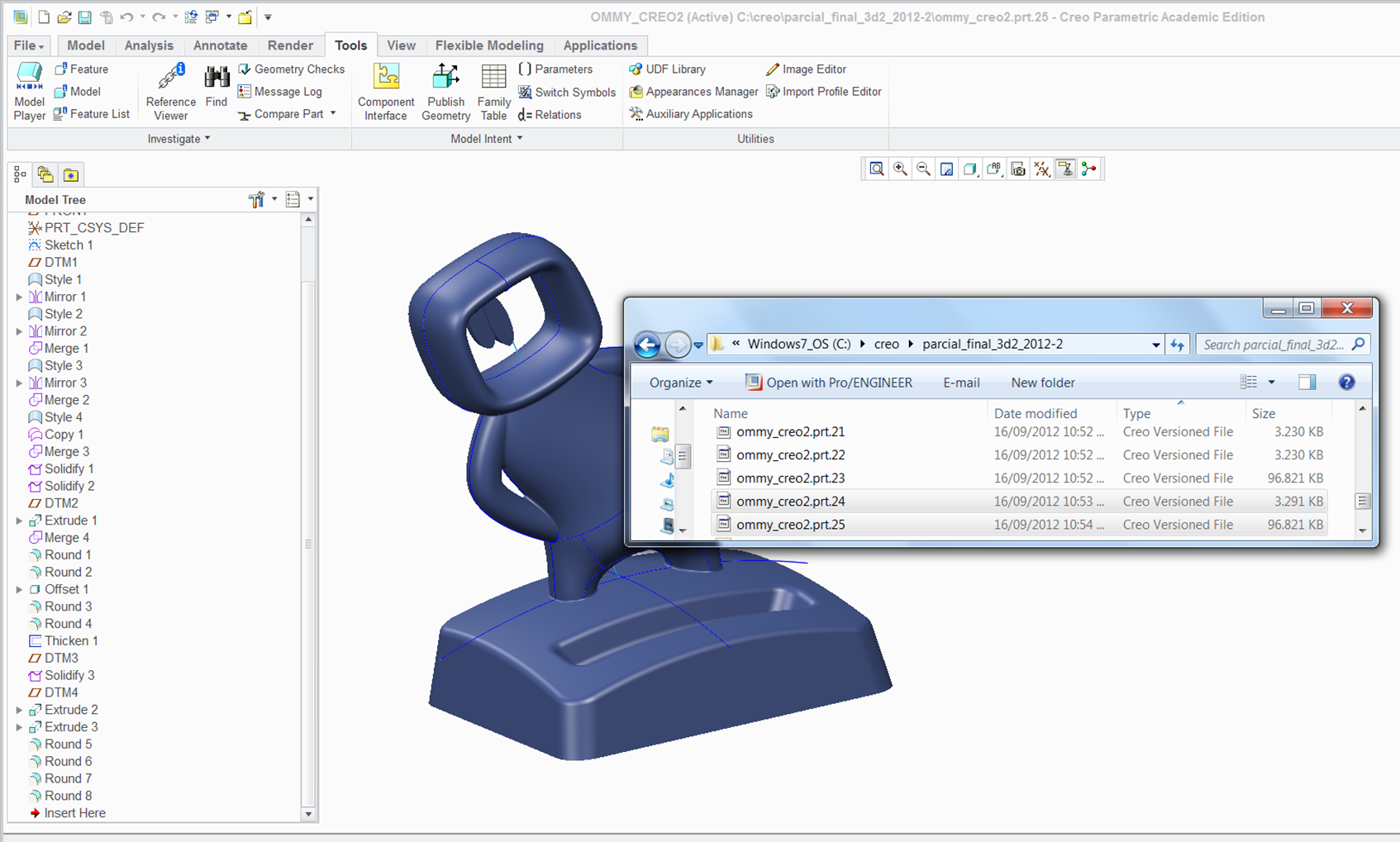
Task: Open the Feature List
Action: tap(92, 114)
